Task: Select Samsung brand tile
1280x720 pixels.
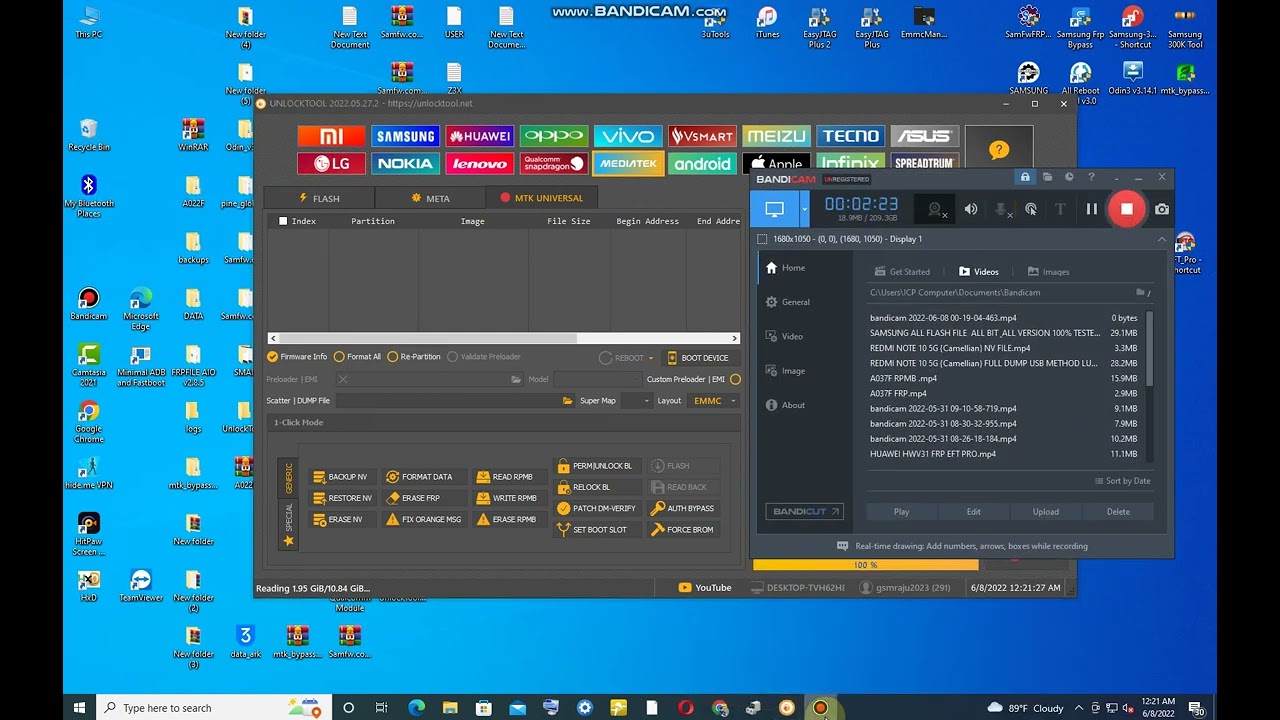Action: pyautogui.click(x=405, y=136)
